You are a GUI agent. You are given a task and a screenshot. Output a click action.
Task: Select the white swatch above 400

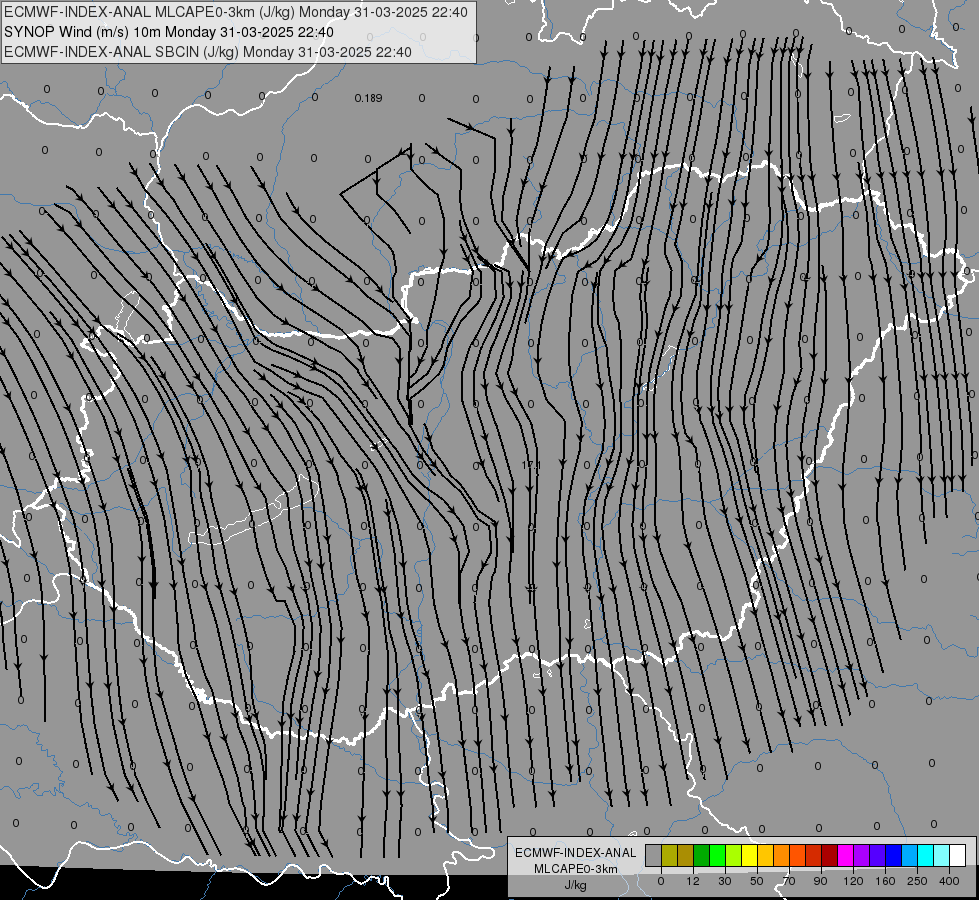(x=957, y=855)
